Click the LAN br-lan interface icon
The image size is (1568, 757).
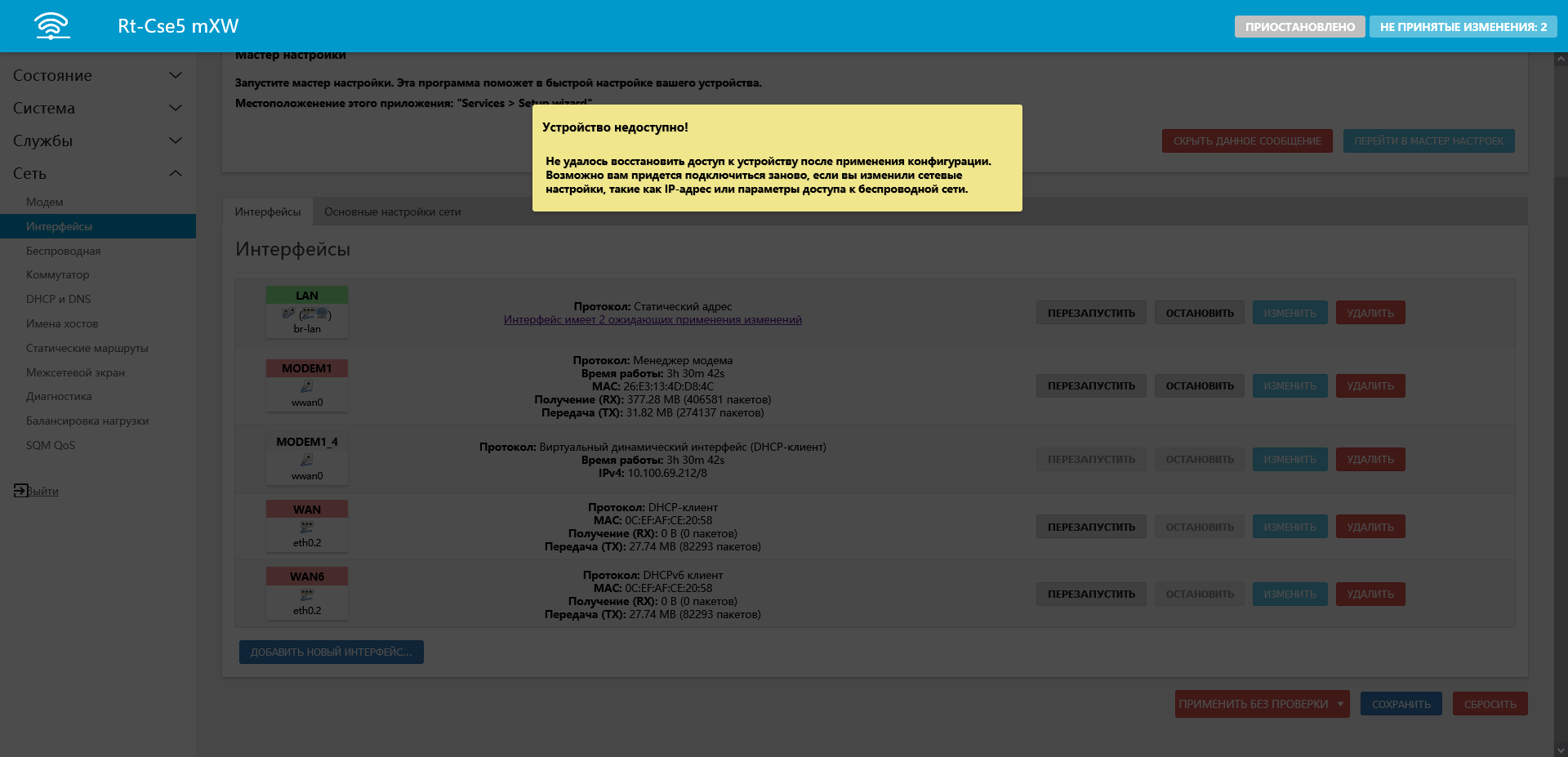[x=307, y=314]
